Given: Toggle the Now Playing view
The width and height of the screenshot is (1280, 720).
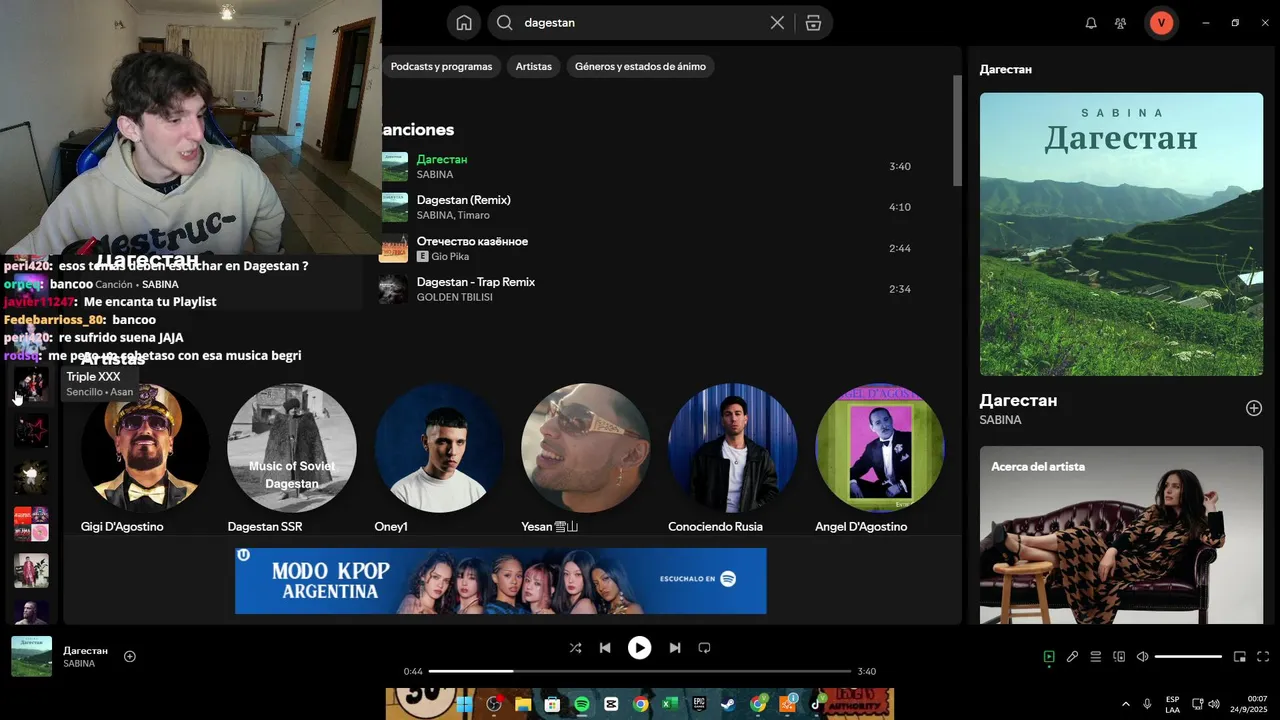Looking at the screenshot, I should pyautogui.click(x=1049, y=657).
